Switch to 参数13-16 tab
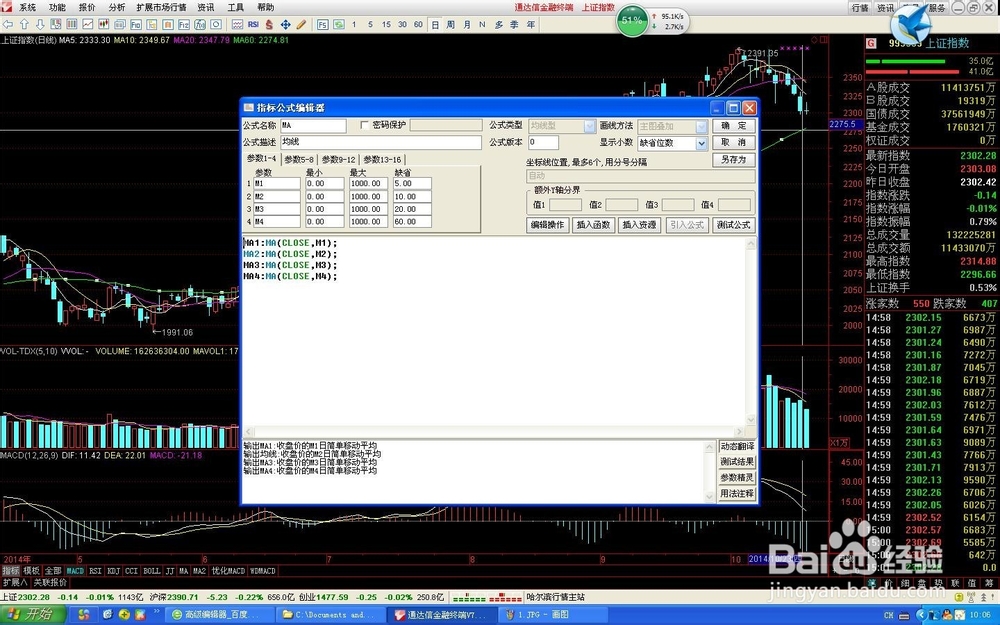This screenshot has width=1000, height=625. click(x=383, y=159)
